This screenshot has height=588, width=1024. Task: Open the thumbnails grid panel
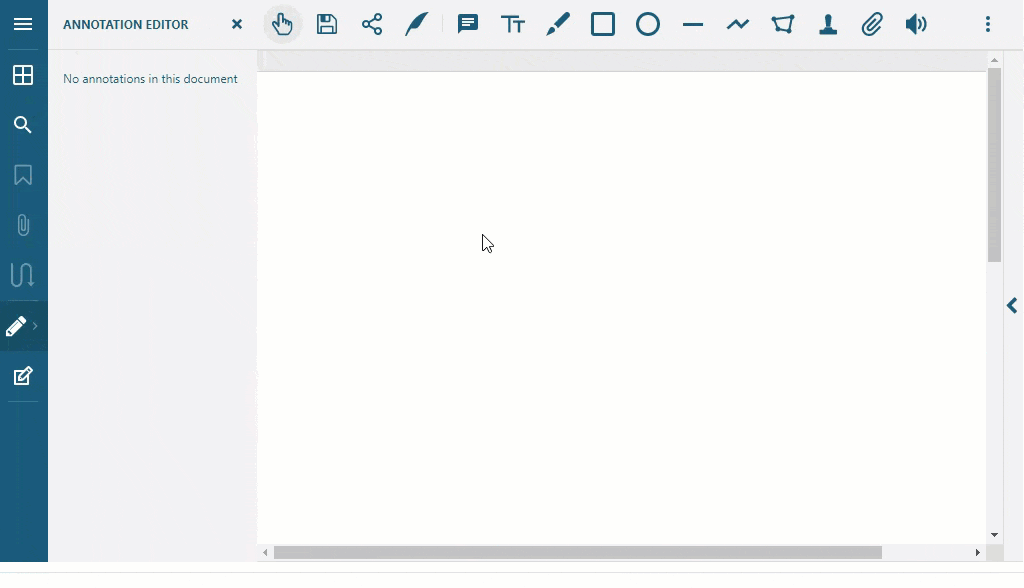pos(23,75)
